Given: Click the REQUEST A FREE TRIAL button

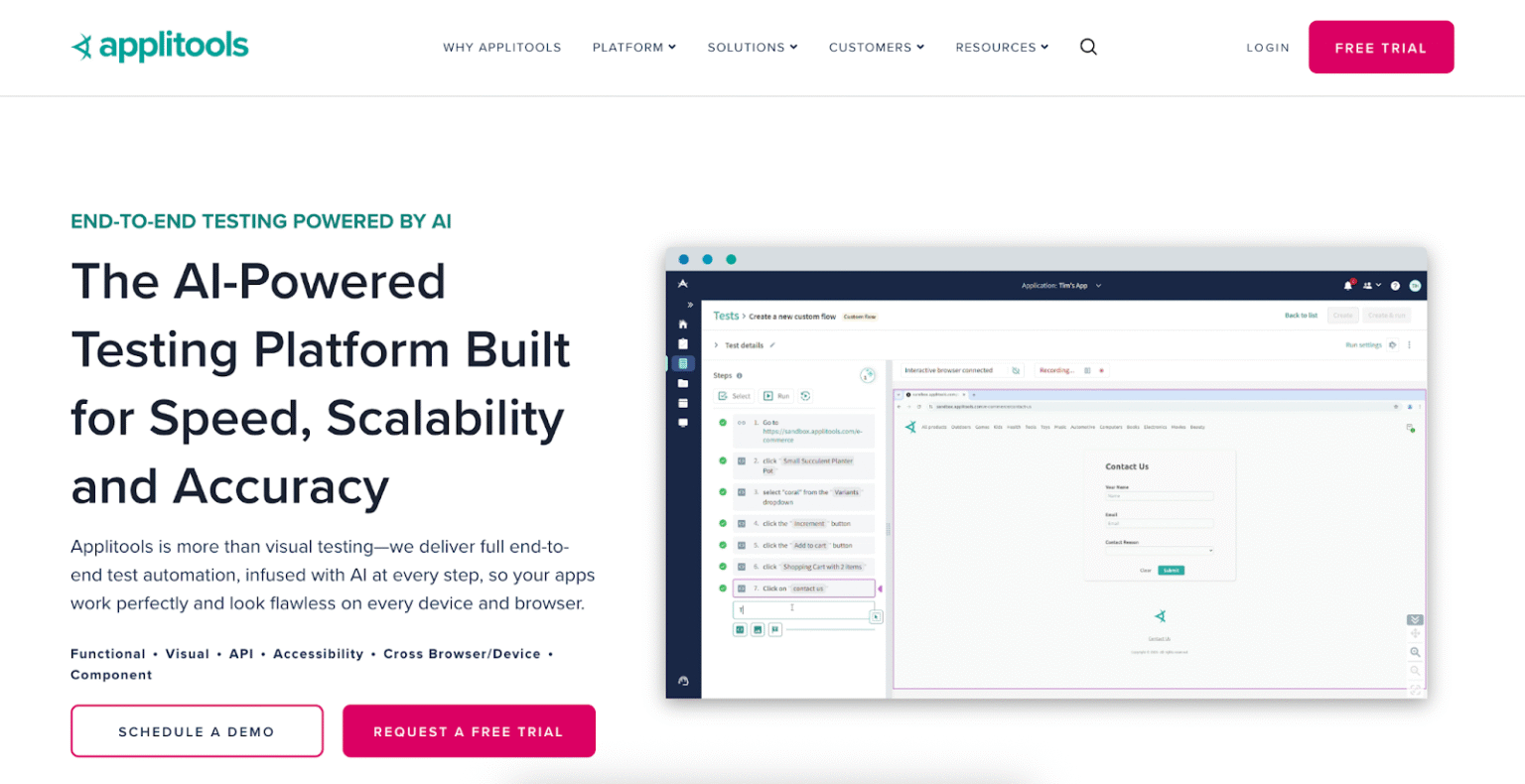Looking at the screenshot, I should point(469,730).
